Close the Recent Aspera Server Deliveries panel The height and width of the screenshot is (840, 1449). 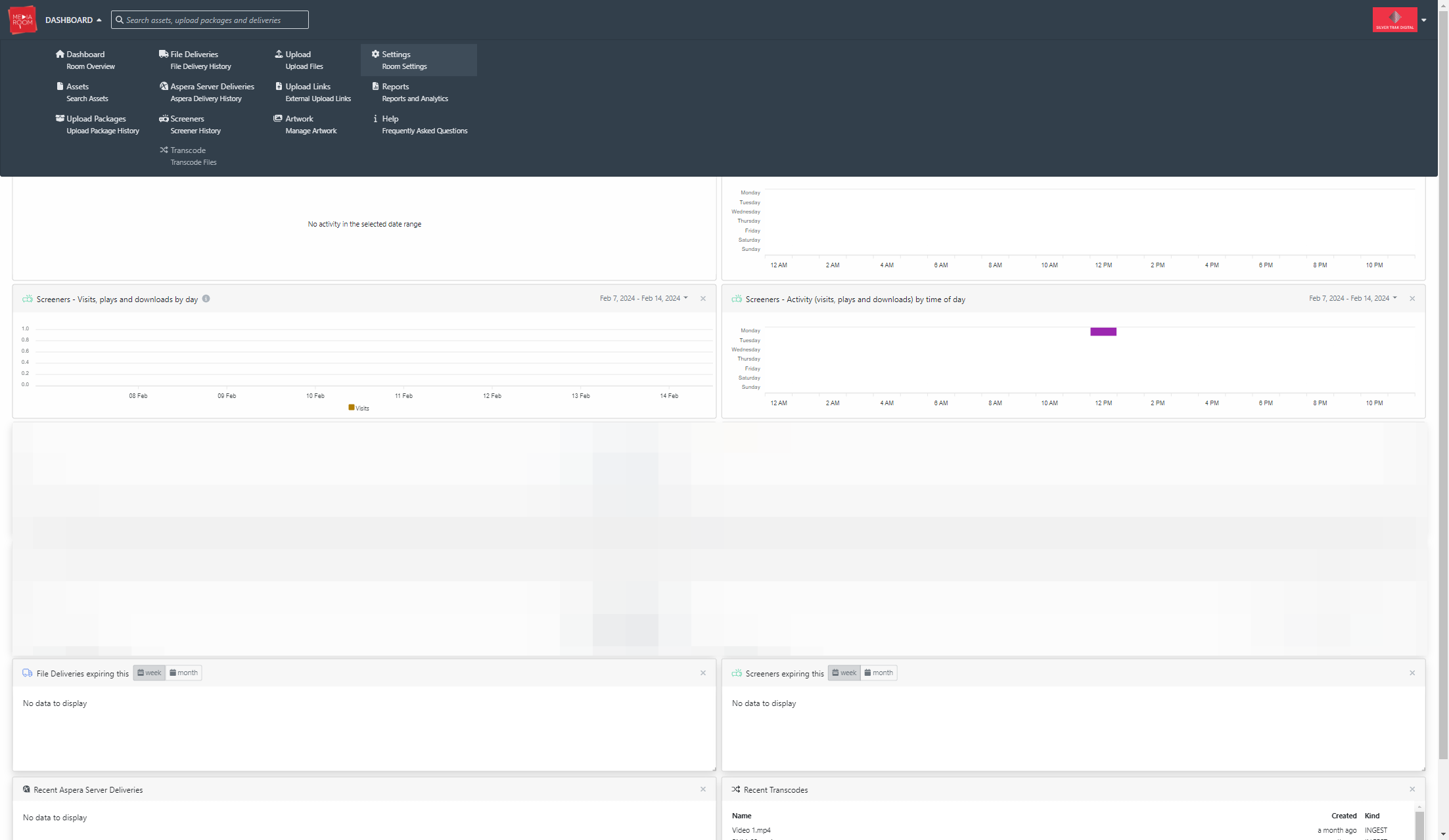coord(703,789)
